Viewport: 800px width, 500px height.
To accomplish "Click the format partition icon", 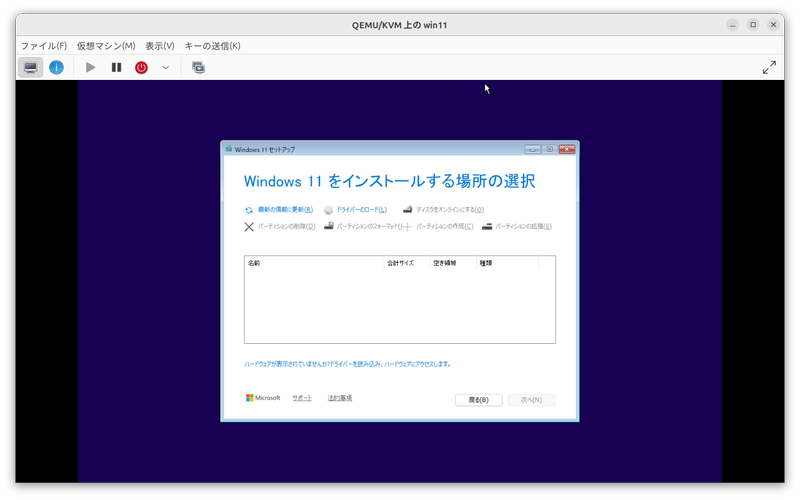I will pyautogui.click(x=329, y=226).
